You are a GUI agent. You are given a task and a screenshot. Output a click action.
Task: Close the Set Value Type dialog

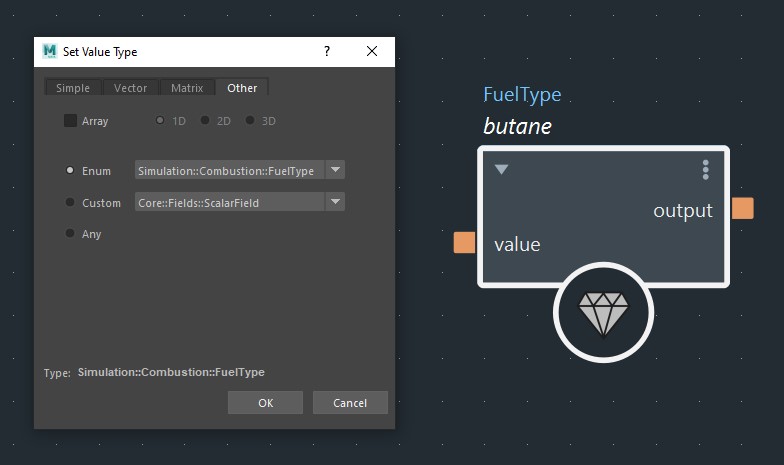click(x=372, y=51)
